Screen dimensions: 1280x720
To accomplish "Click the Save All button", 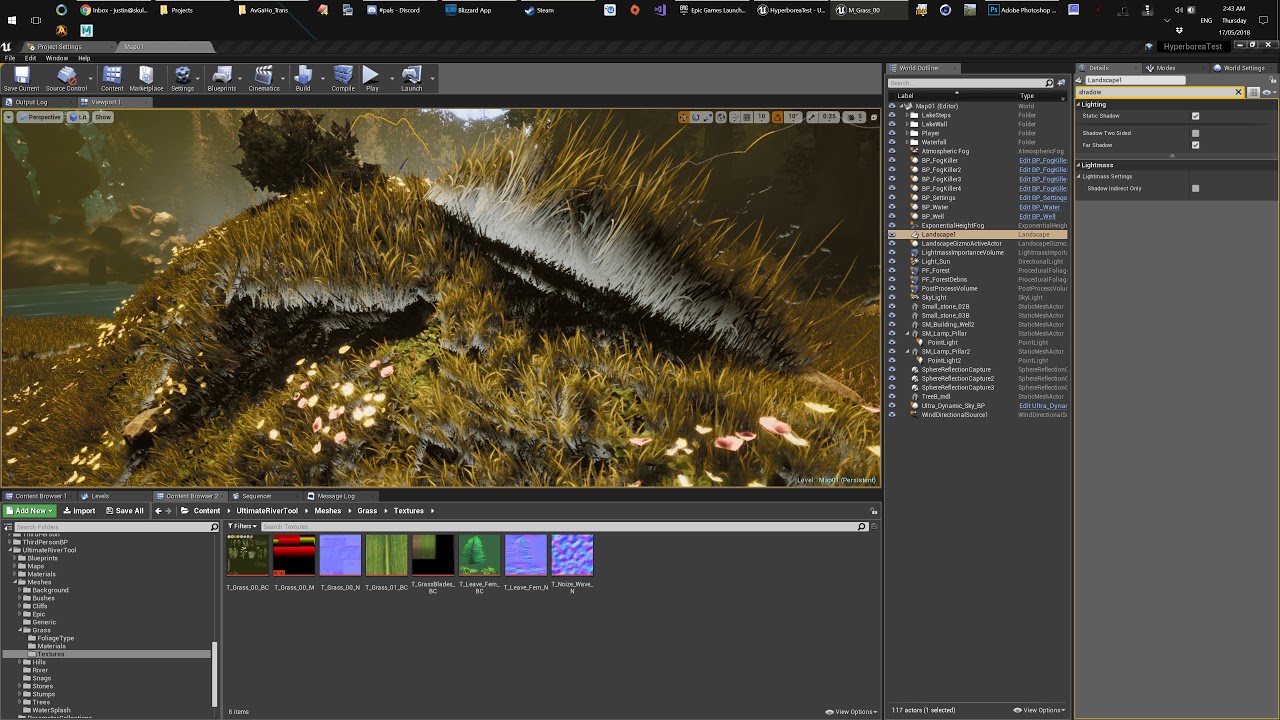I will click(x=124, y=511).
